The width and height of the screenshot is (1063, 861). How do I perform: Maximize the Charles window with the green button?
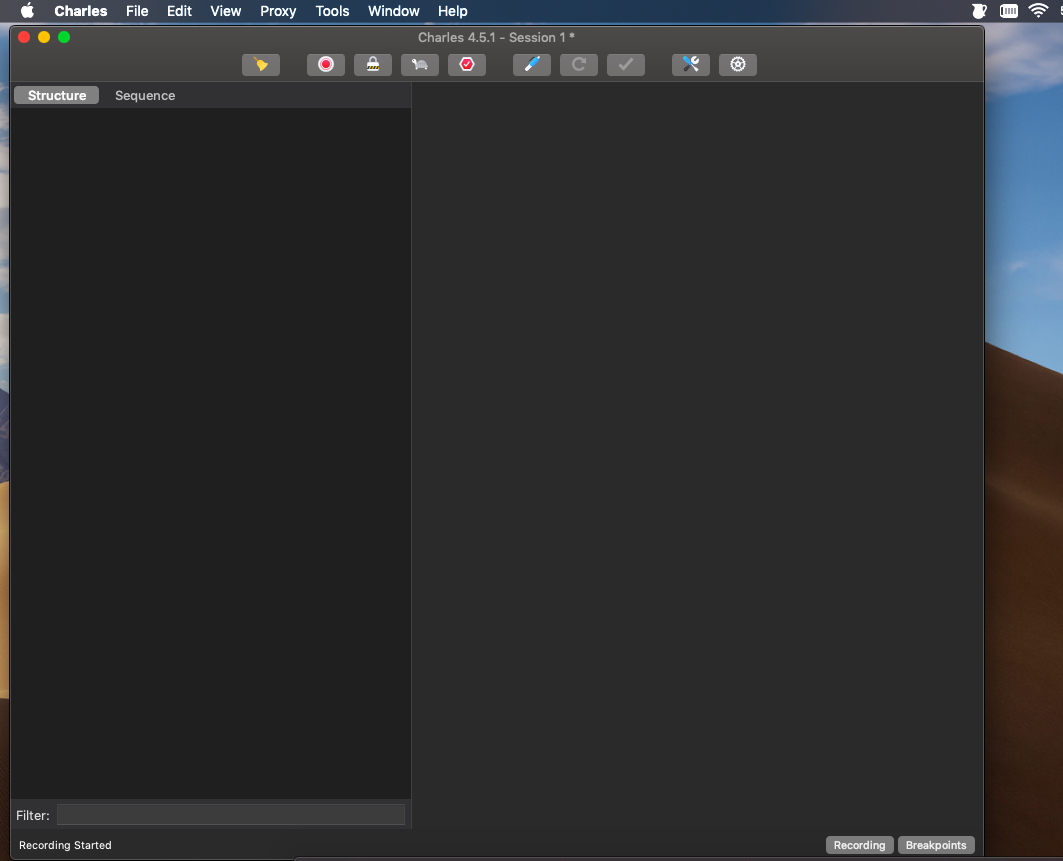pos(64,37)
